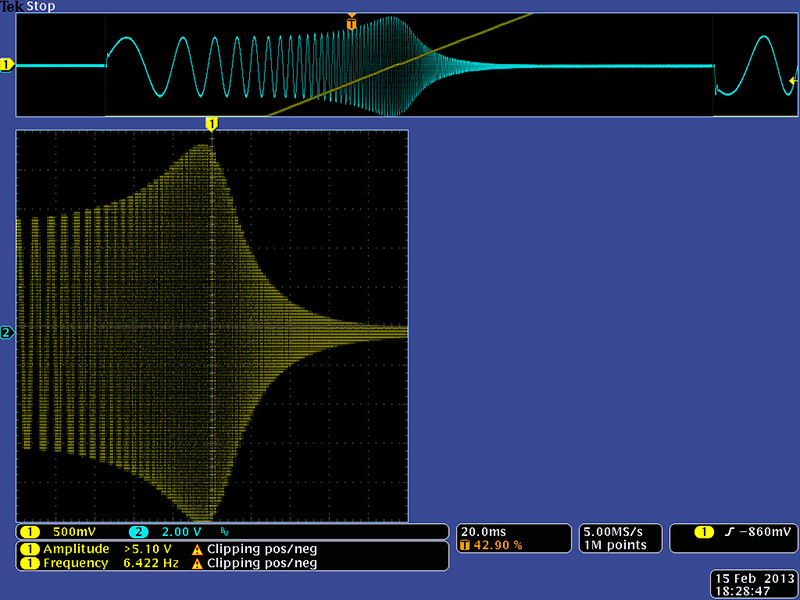
Task: Open the 1M points record length setting
Action: [x=613, y=545]
